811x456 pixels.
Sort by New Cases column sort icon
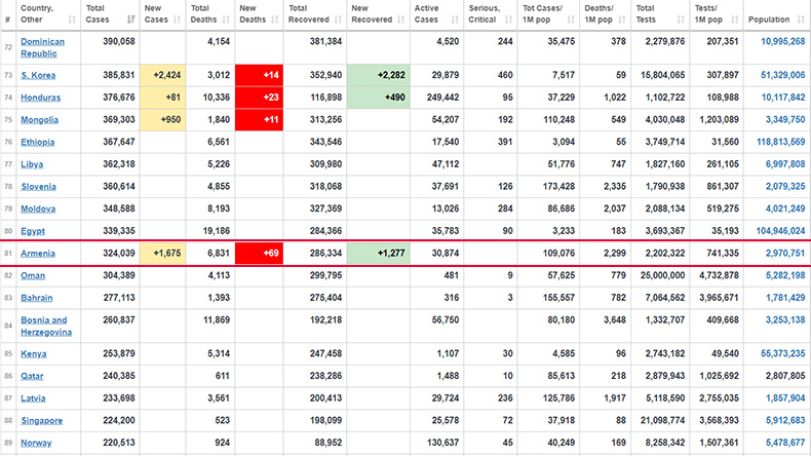[x=177, y=20]
